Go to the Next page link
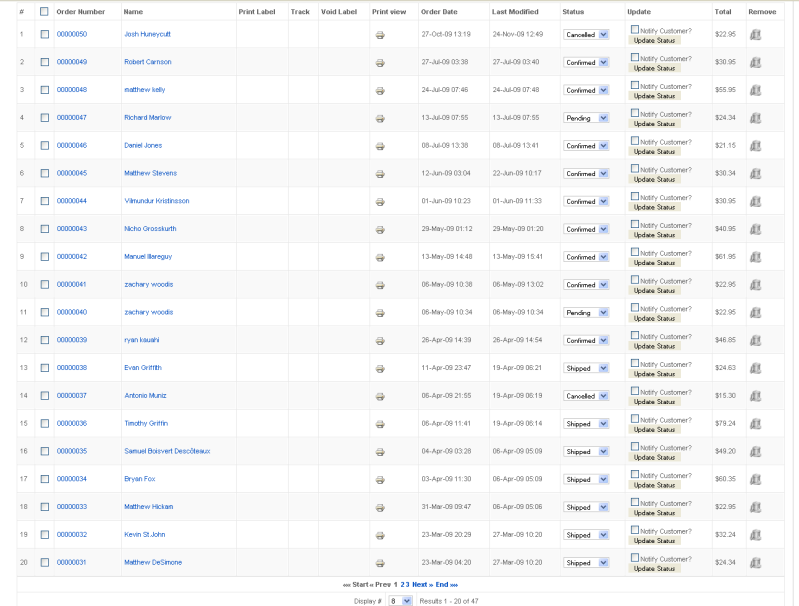This screenshot has height=606, width=799. point(422,585)
